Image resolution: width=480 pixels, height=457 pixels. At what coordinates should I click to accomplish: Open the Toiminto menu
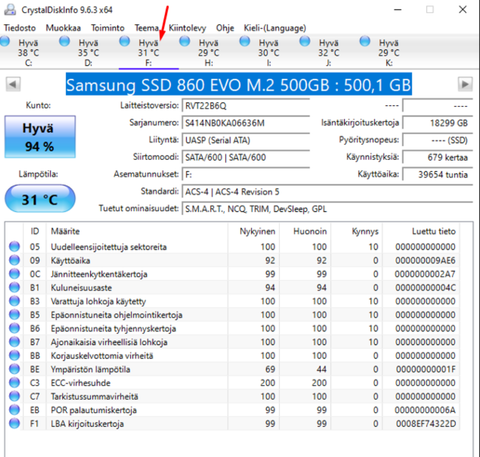click(108, 28)
